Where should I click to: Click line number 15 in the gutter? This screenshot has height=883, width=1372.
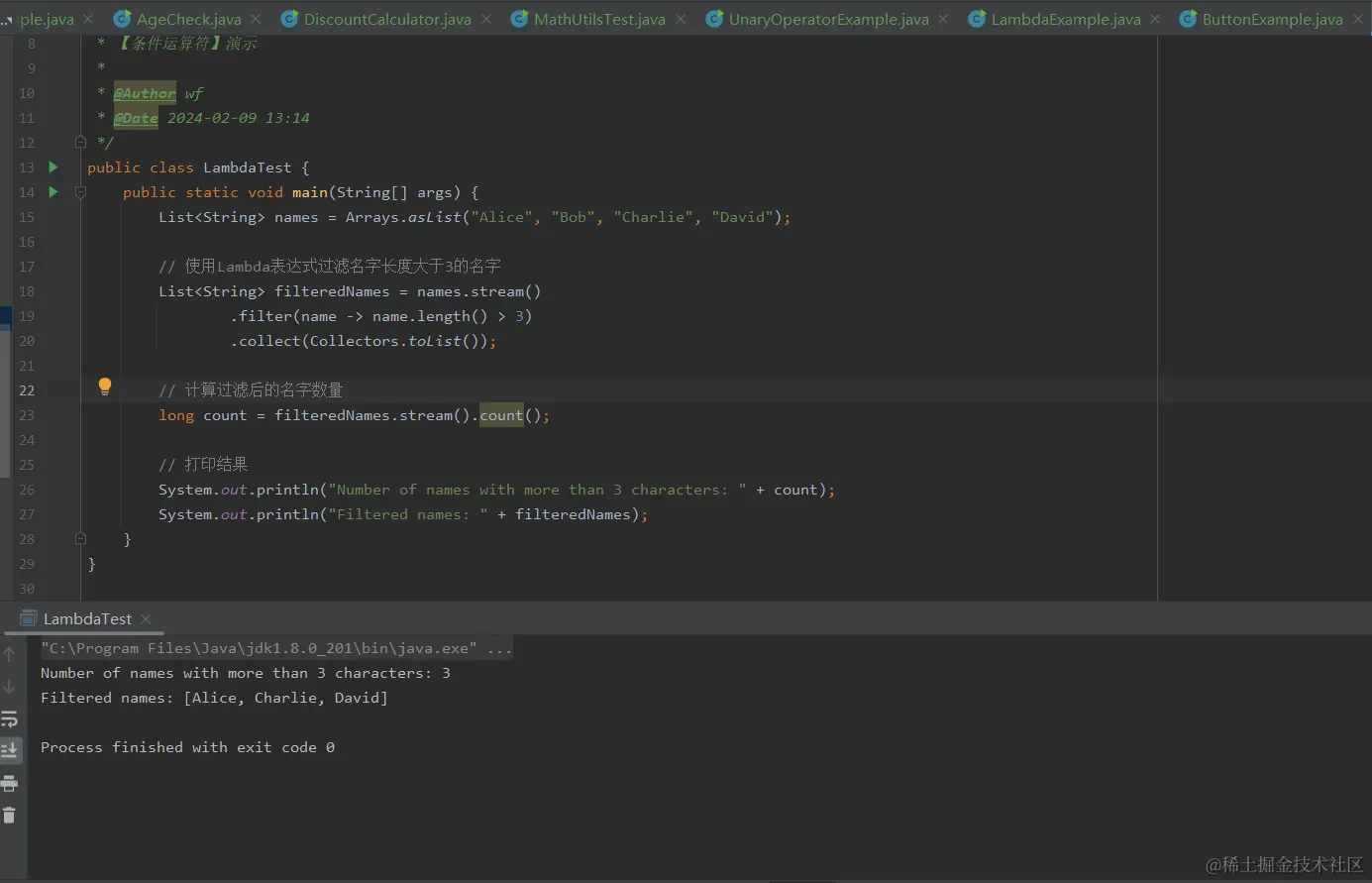point(27,217)
